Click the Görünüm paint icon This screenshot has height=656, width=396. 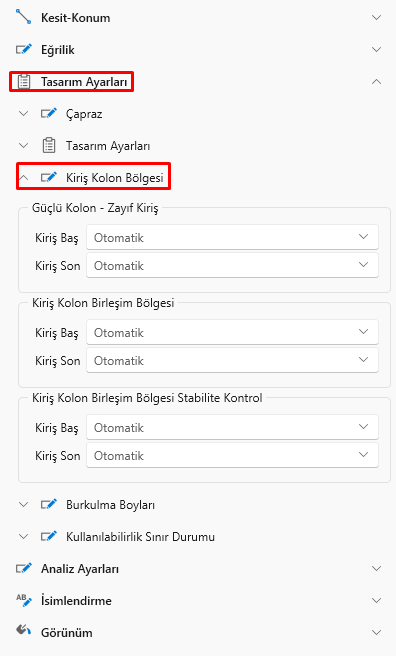click(x=24, y=630)
